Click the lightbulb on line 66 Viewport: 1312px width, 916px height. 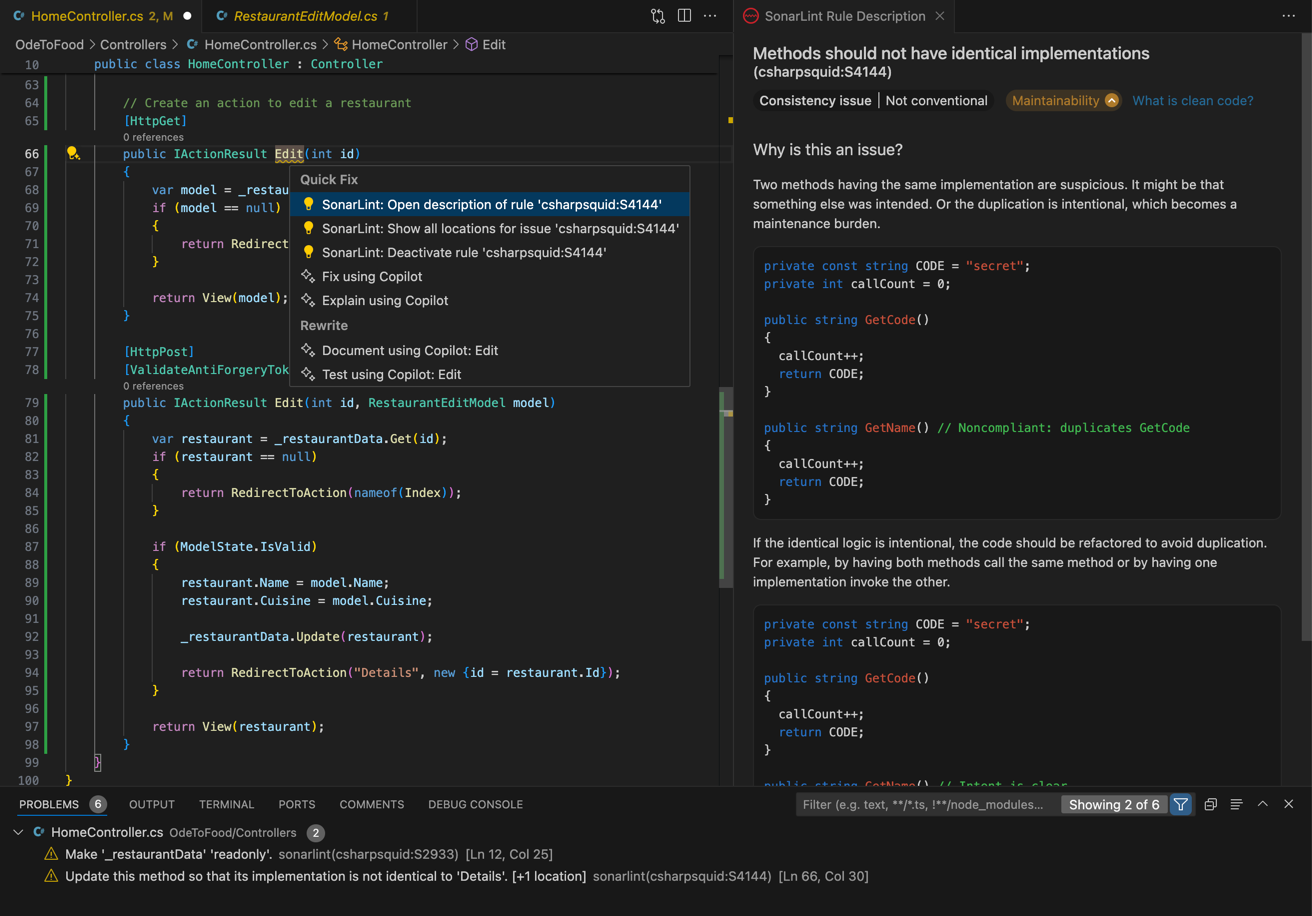tap(73, 154)
